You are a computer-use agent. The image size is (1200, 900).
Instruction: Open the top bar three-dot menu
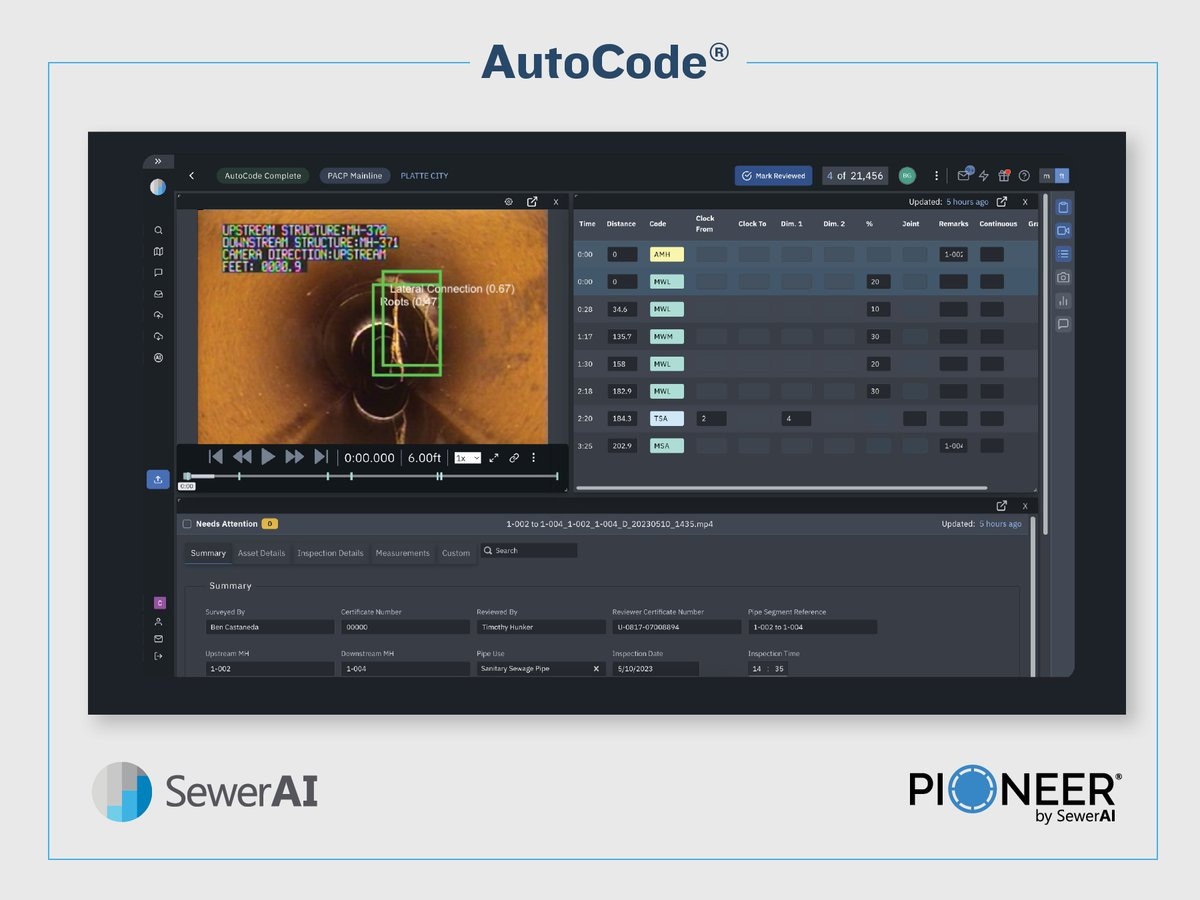coord(936,176)
